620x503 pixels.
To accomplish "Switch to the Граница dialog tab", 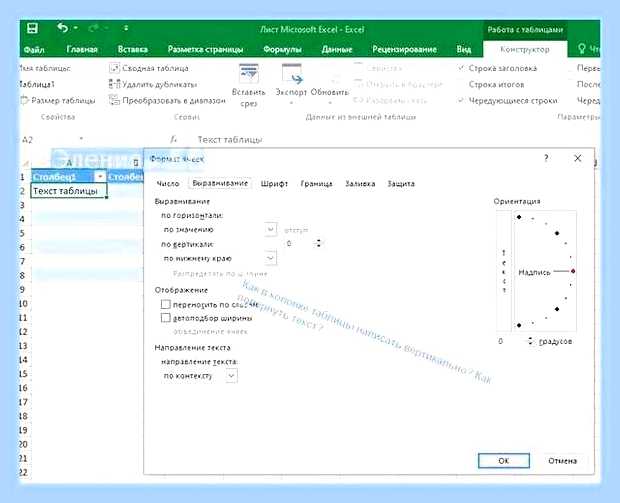I will click(x=316, y=184).
